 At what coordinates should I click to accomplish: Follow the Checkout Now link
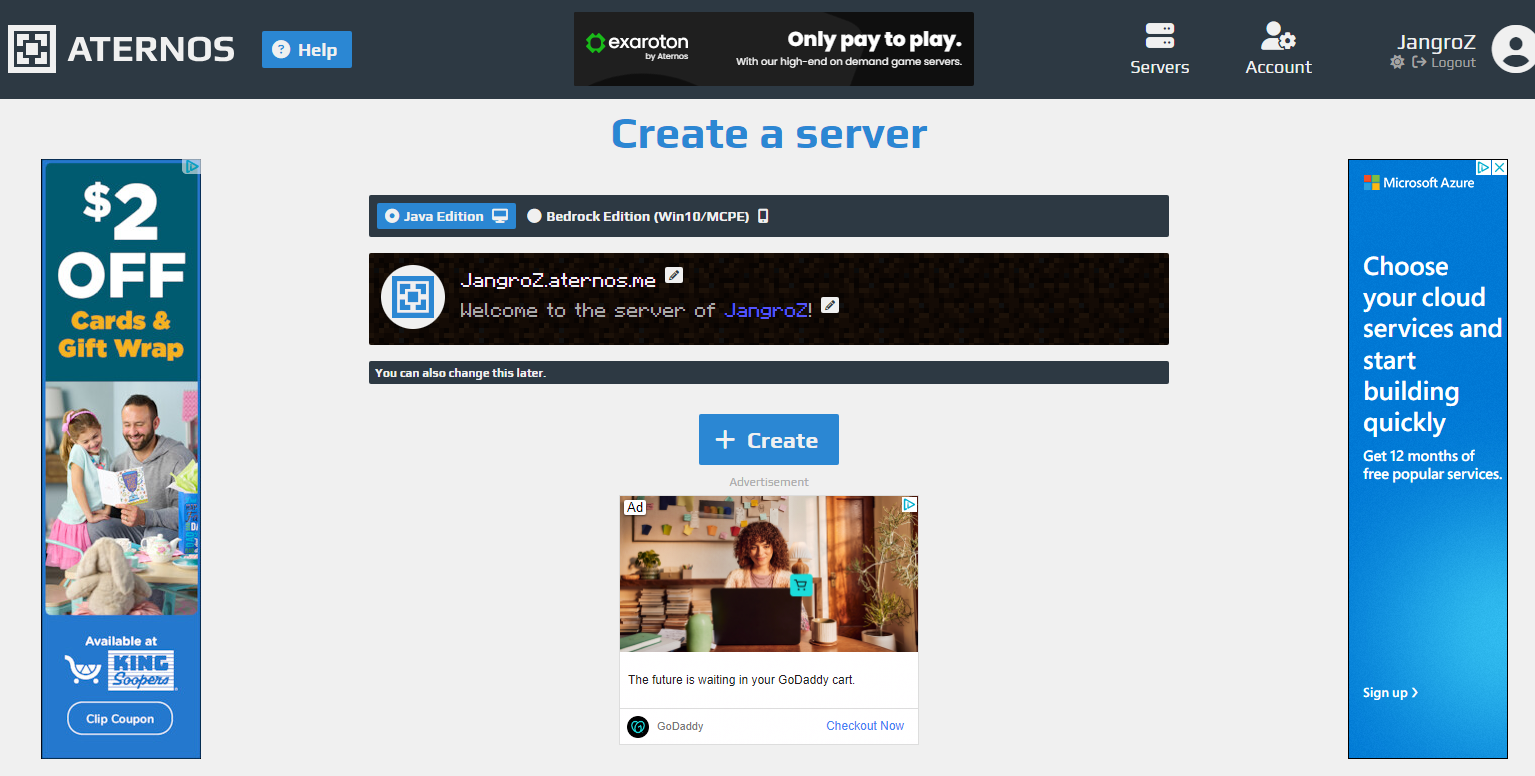(864, 726)
